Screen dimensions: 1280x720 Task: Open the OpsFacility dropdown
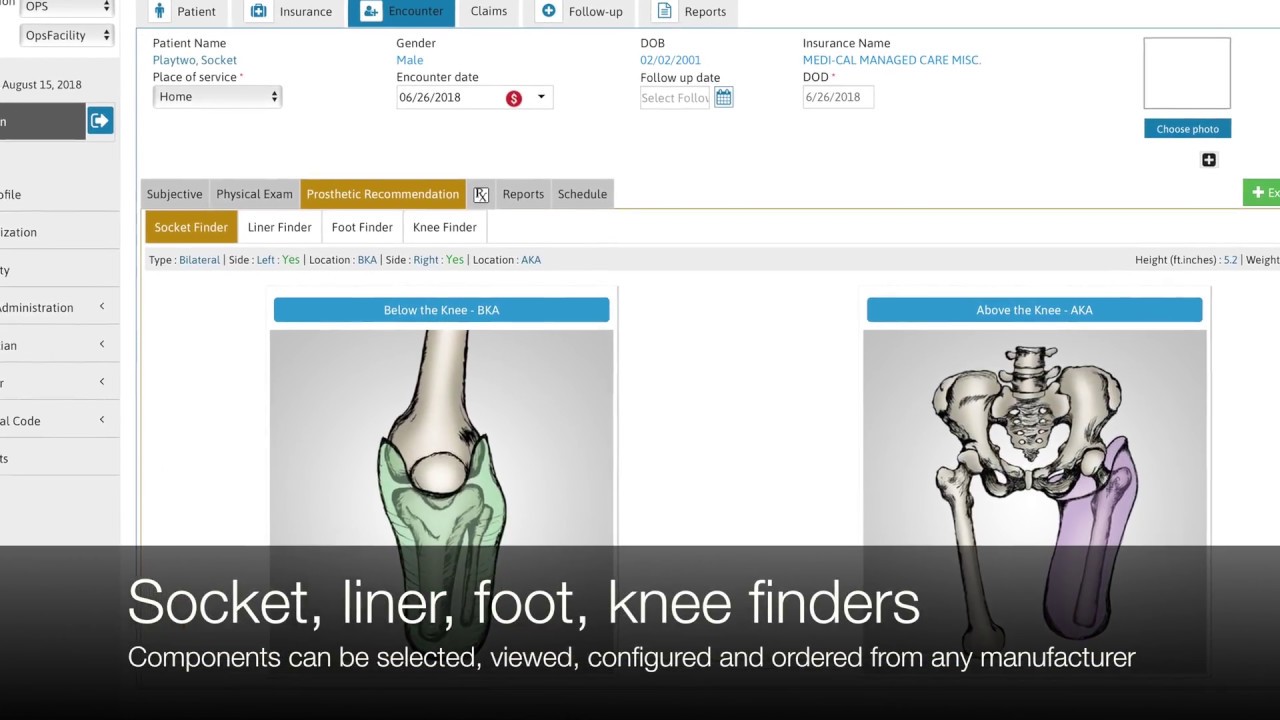click(x=66, y=35)
